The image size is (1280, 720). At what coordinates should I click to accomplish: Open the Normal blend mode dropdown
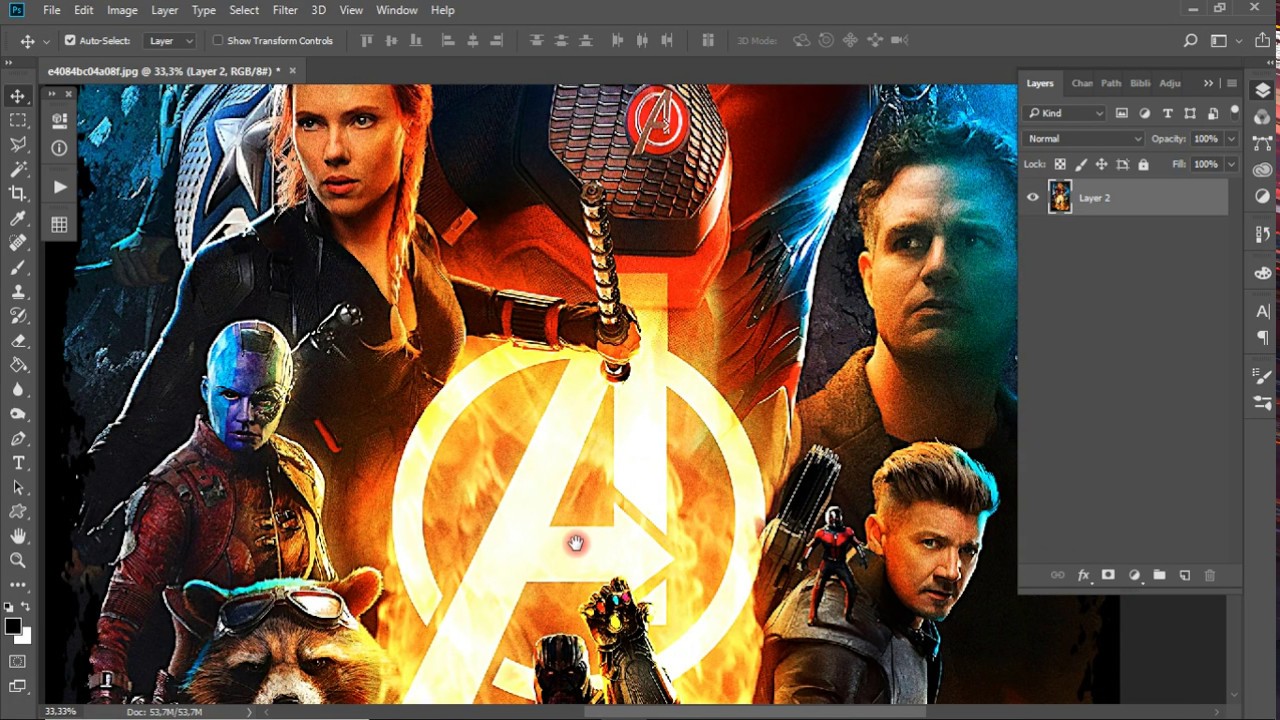point(1084,139)
